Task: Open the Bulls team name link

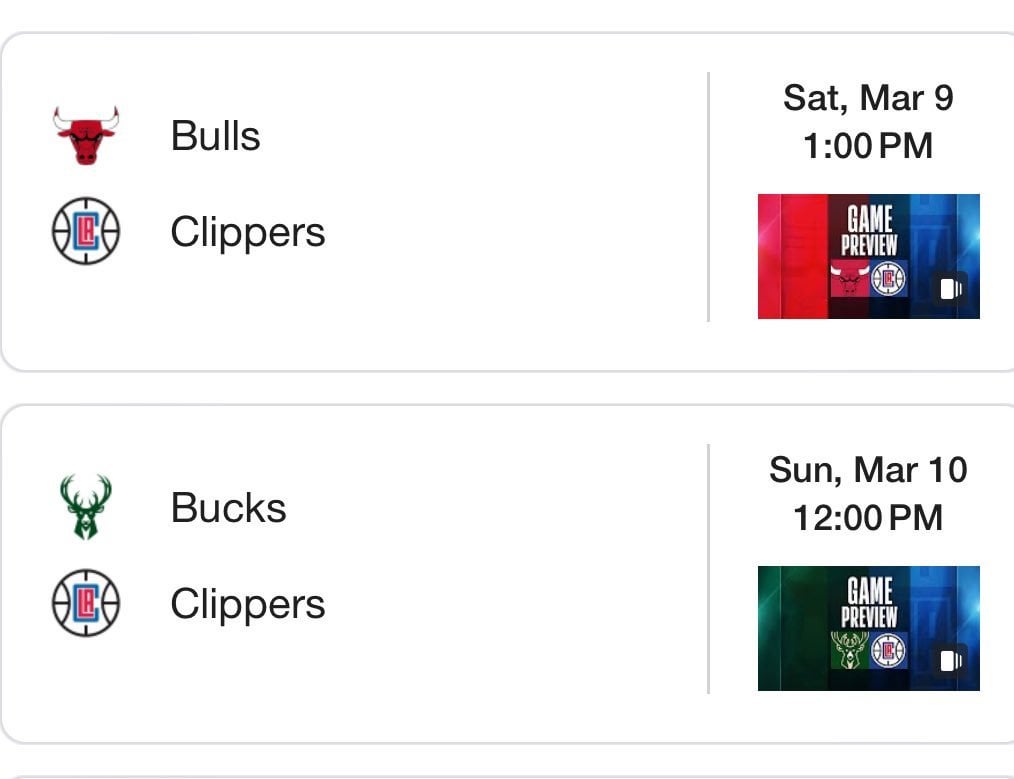Action: coord(215,136)
